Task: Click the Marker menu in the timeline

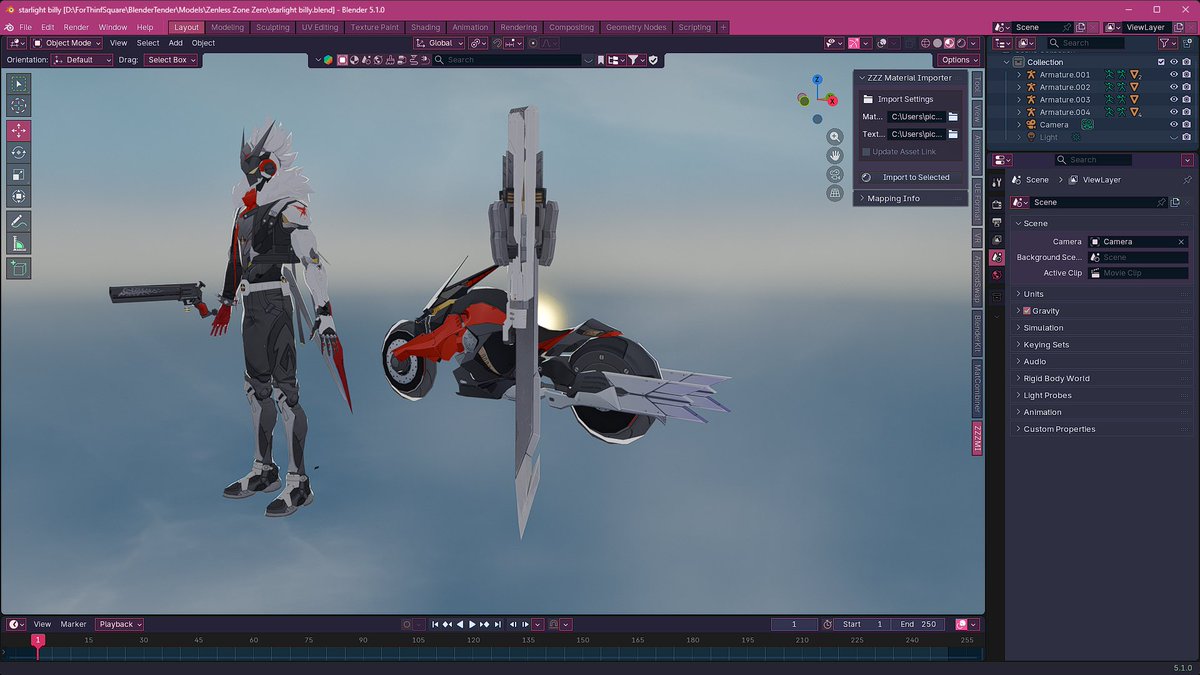Action: coord(74,624)
